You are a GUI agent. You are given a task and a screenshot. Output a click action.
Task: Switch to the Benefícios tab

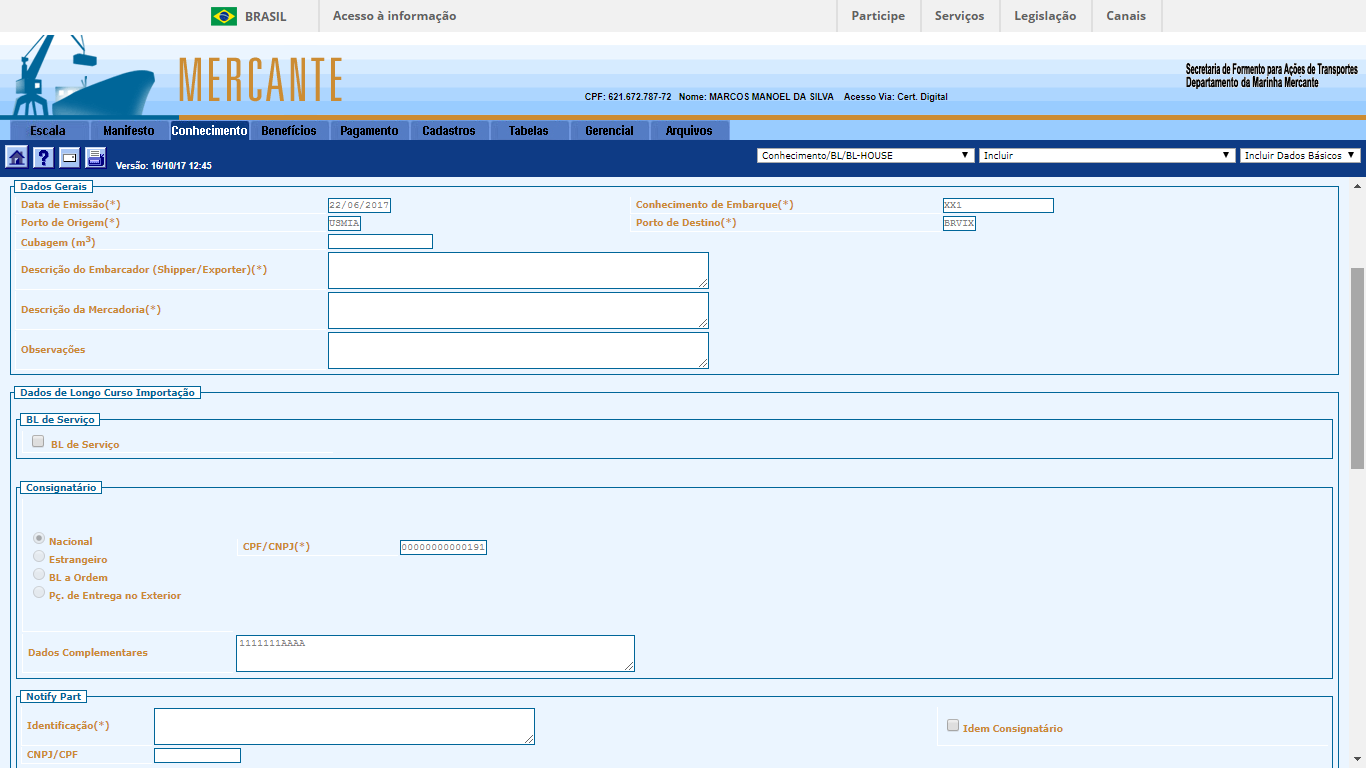289,131
